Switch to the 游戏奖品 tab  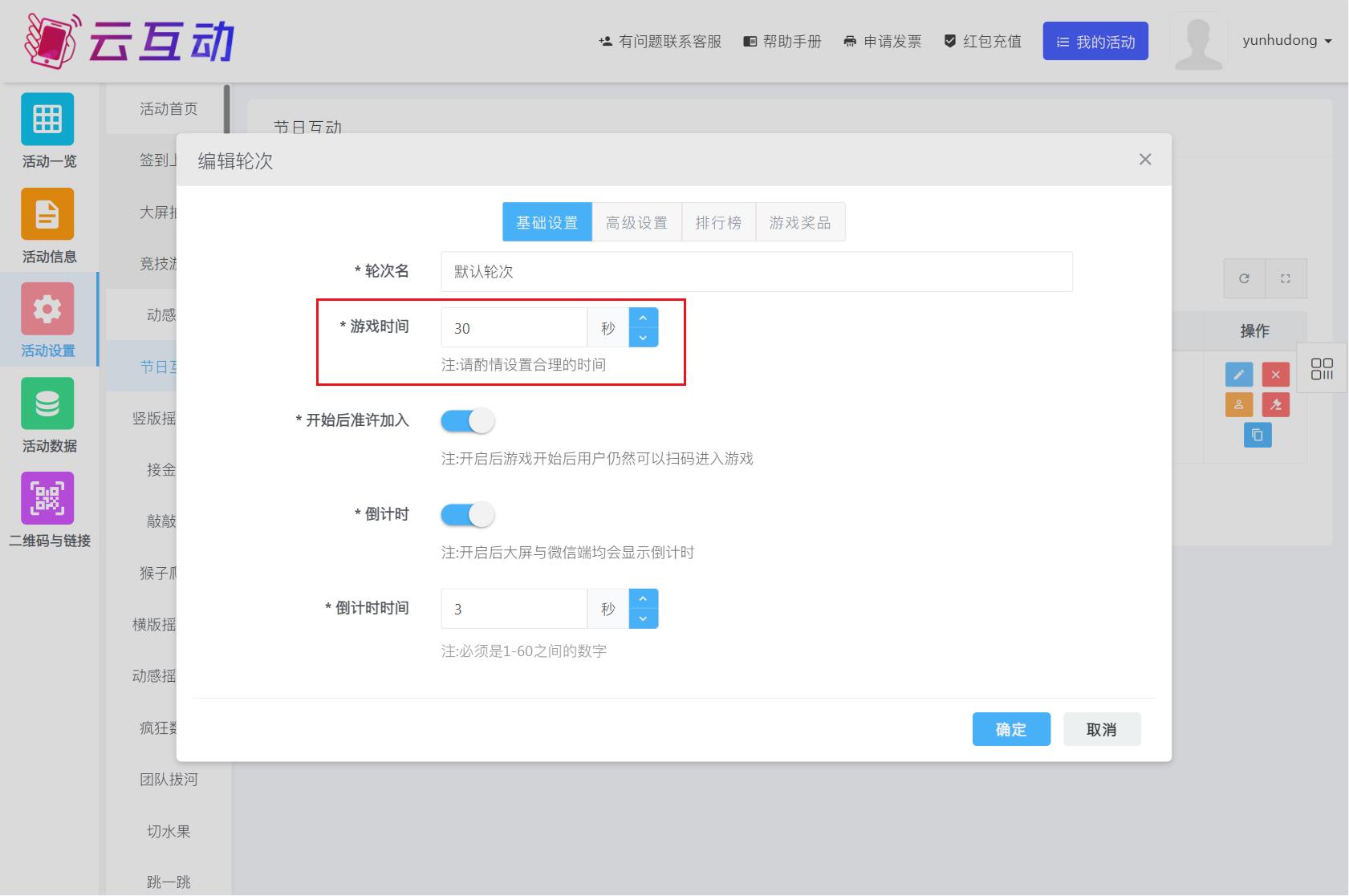799,222
